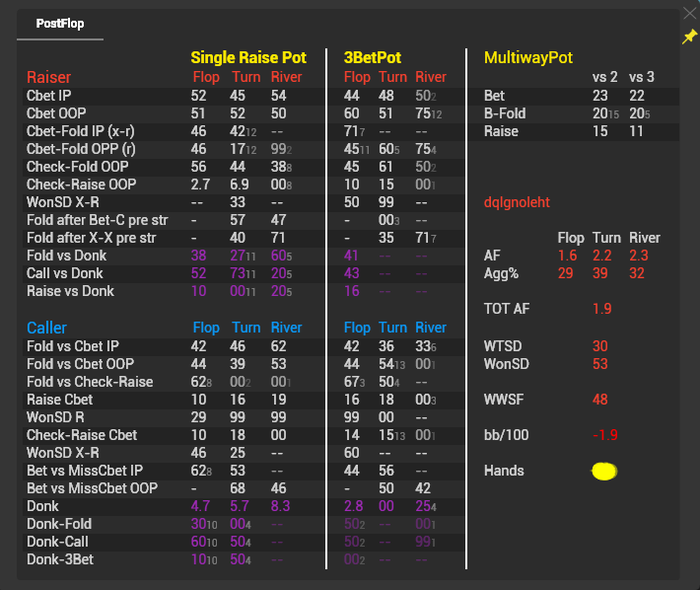Close the PostFlop popup window
Image resolution: width=700 pixels, height=590 pixels.
coord(690,13)
